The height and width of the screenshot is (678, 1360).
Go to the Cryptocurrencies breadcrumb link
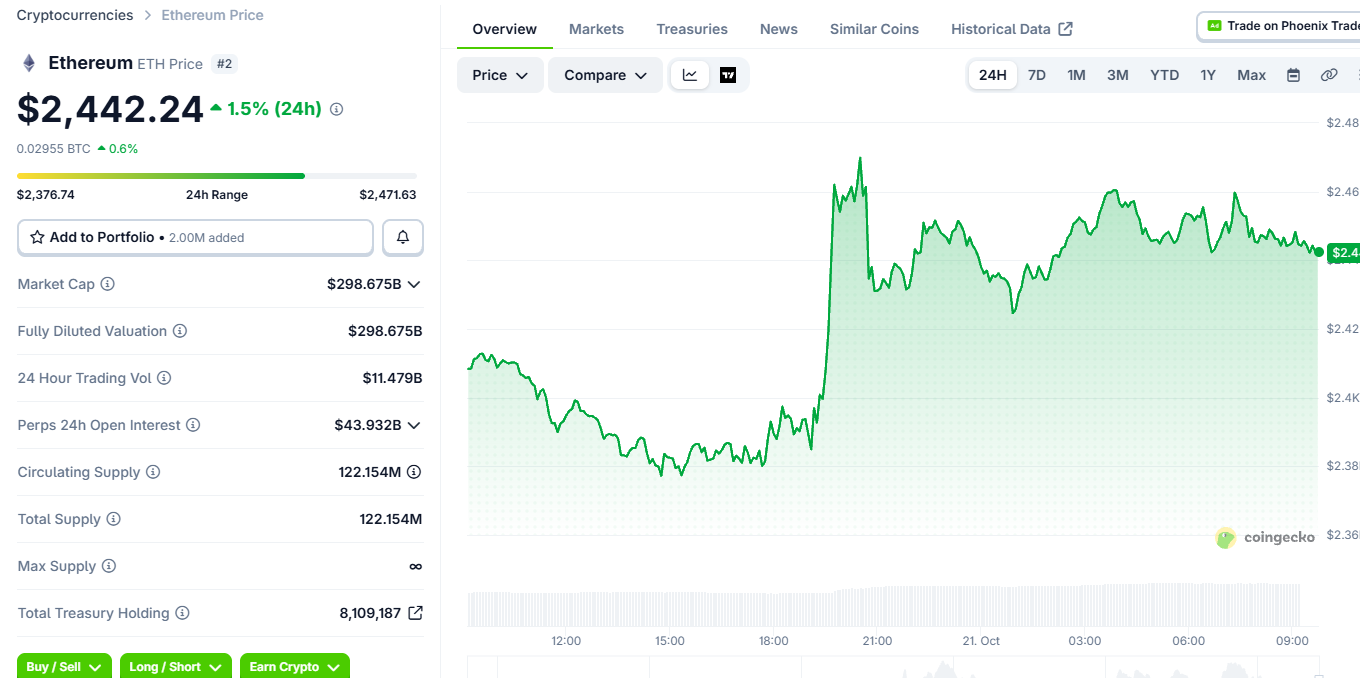pos(75,15)
